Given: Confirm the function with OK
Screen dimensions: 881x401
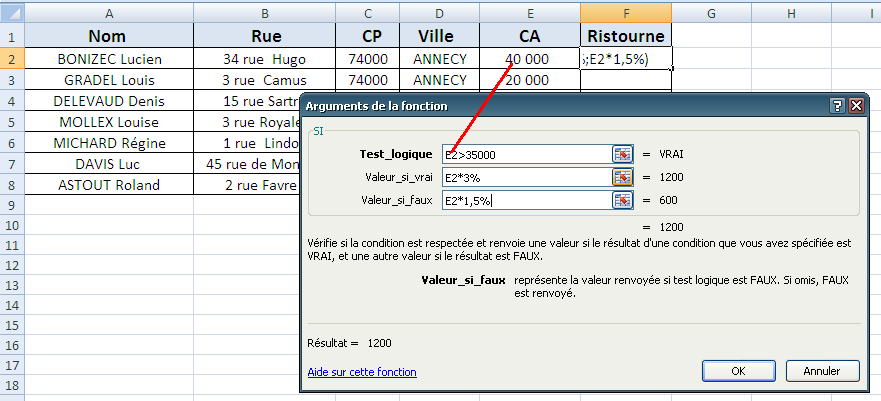Looking at the screenshot, I should coord(738,371).
